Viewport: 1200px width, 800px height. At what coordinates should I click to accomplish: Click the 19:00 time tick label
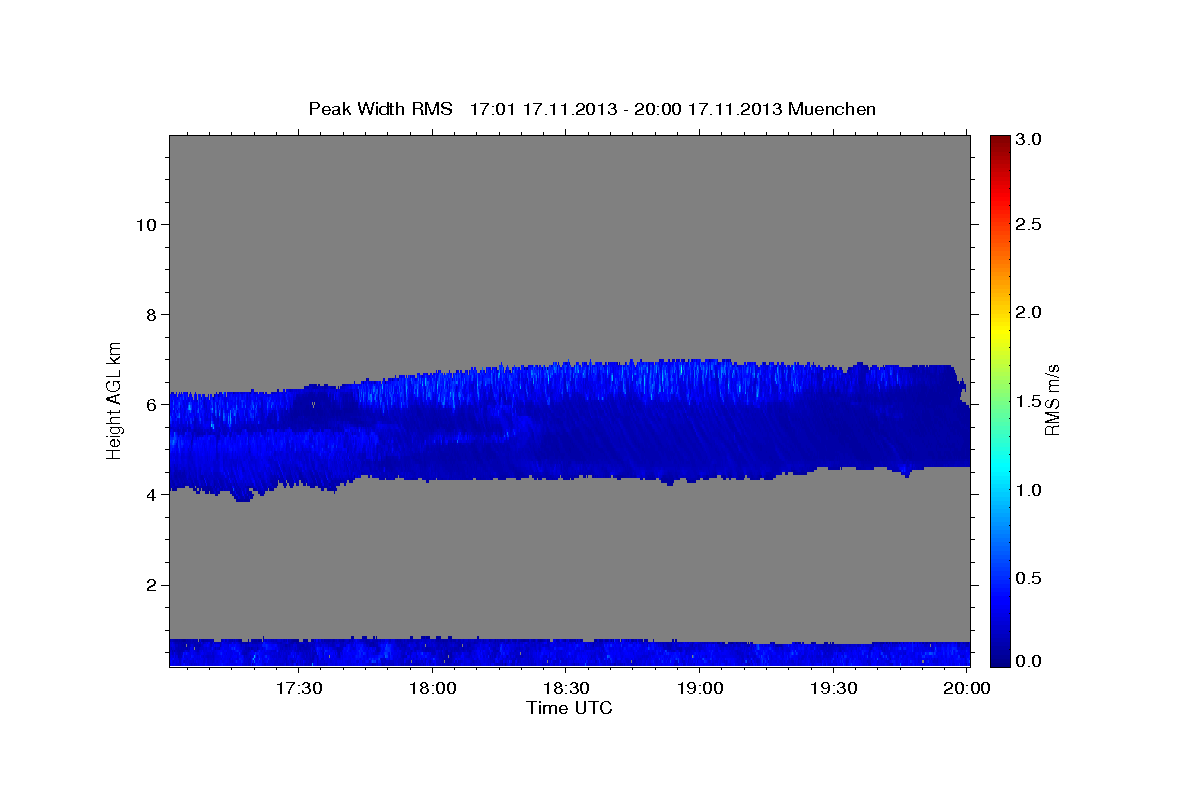tap(700, 689)
